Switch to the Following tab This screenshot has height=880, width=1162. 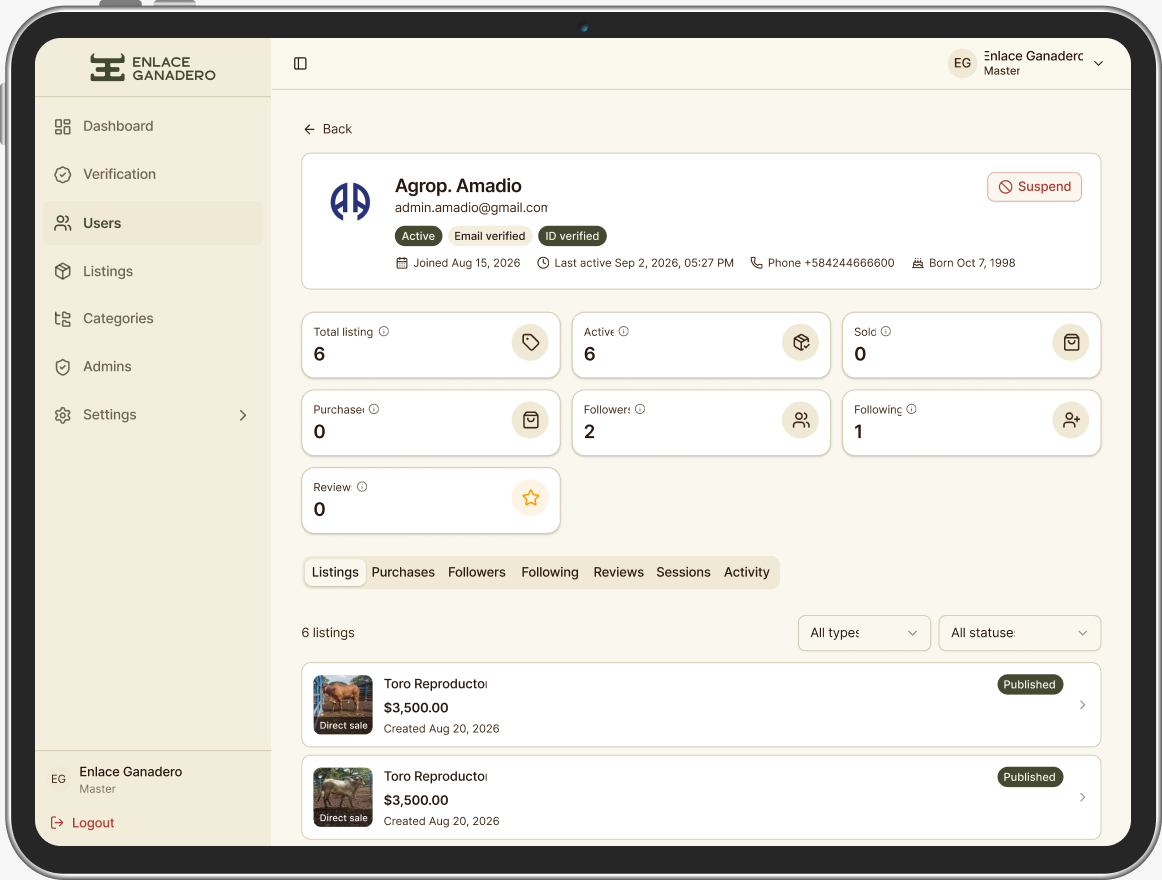coord(550,572)
